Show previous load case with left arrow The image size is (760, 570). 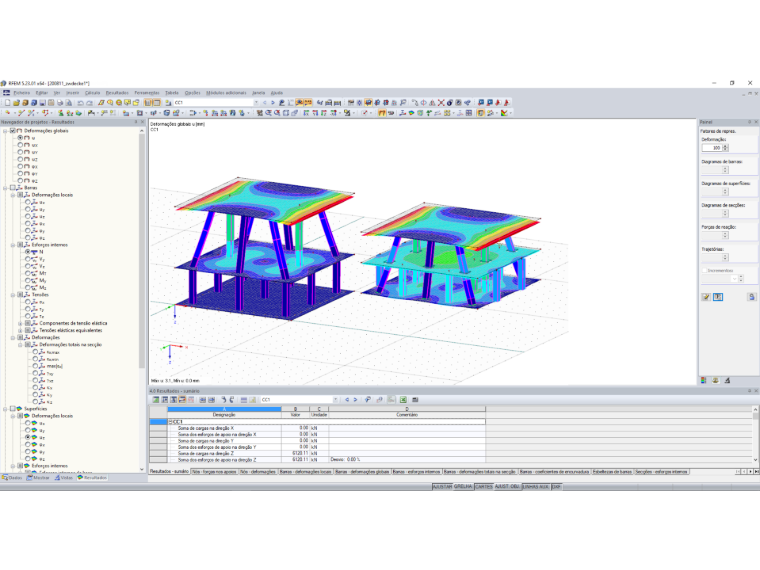(x=265, y=103)
